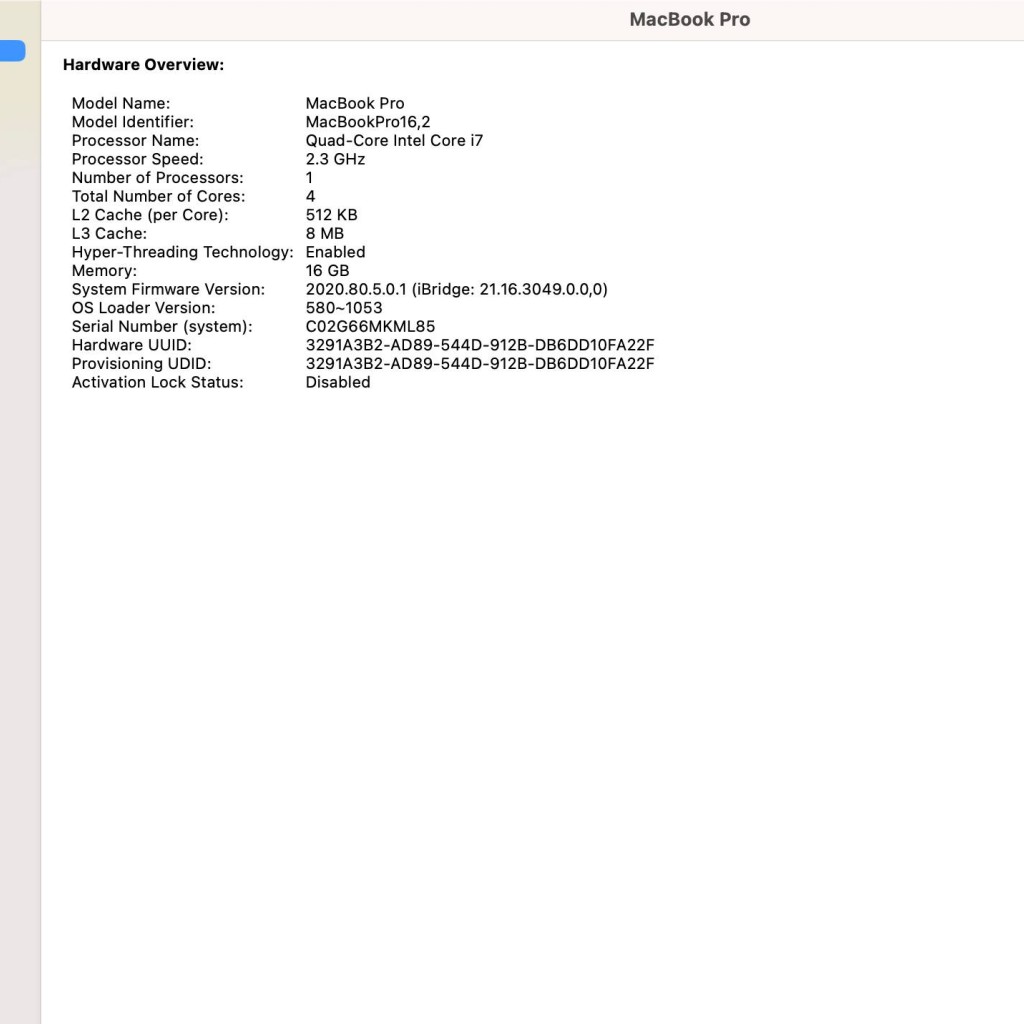Select the Hyper-Threading Technology label
Viewport: 1024px width, 1024px height.
click(182, 252)
